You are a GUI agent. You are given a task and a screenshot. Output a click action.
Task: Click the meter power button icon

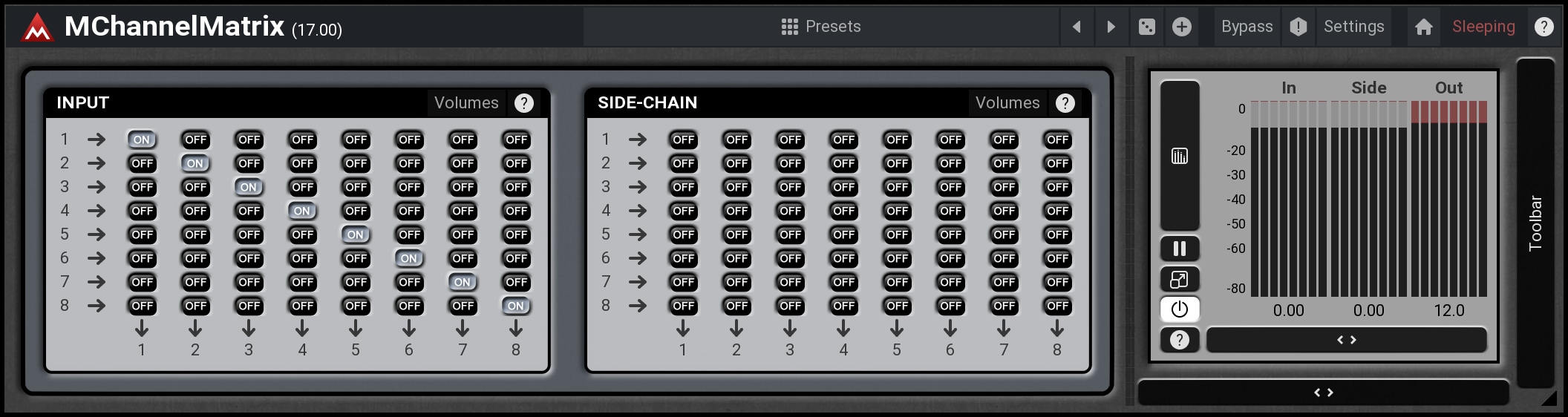[1180, 309]
